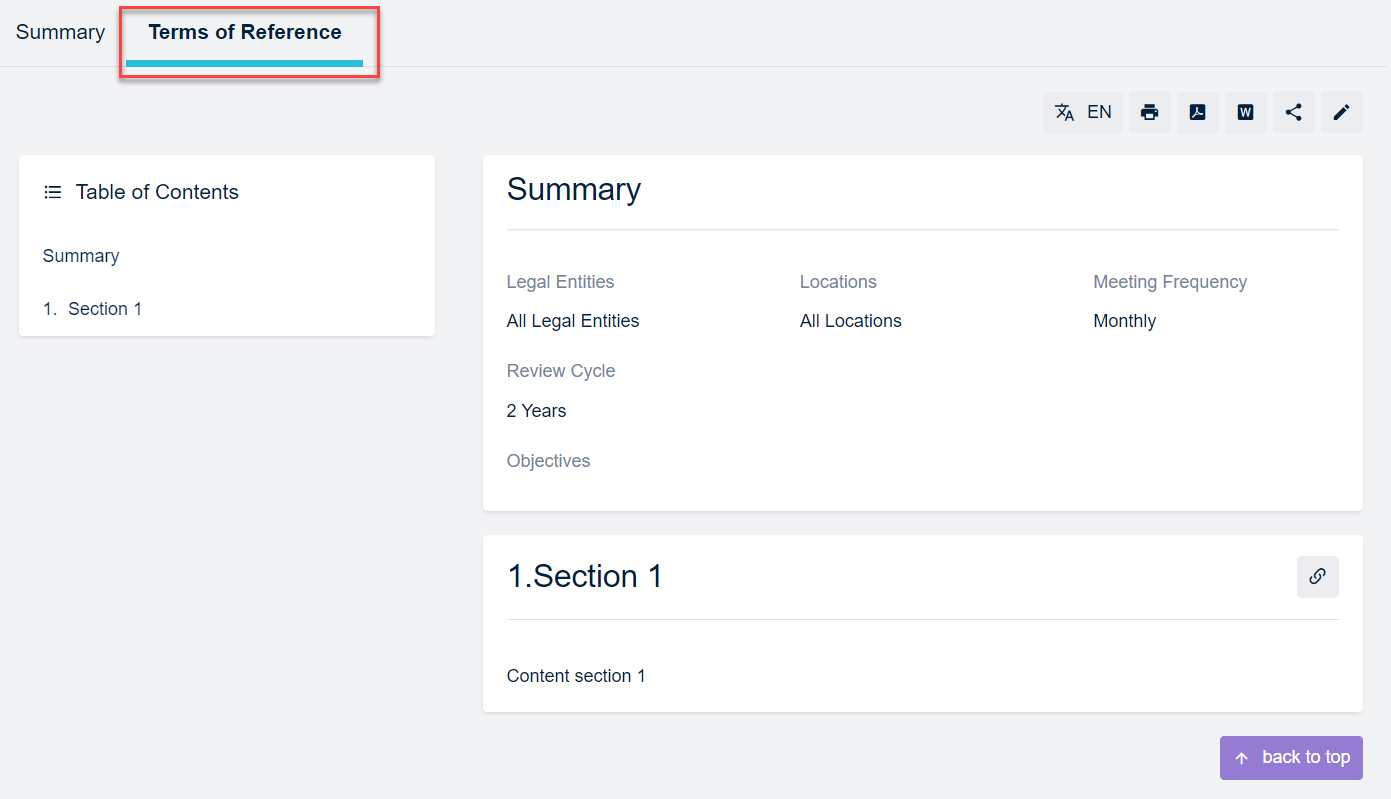Click the Table of Contents list icon

(x=53, y=192)
